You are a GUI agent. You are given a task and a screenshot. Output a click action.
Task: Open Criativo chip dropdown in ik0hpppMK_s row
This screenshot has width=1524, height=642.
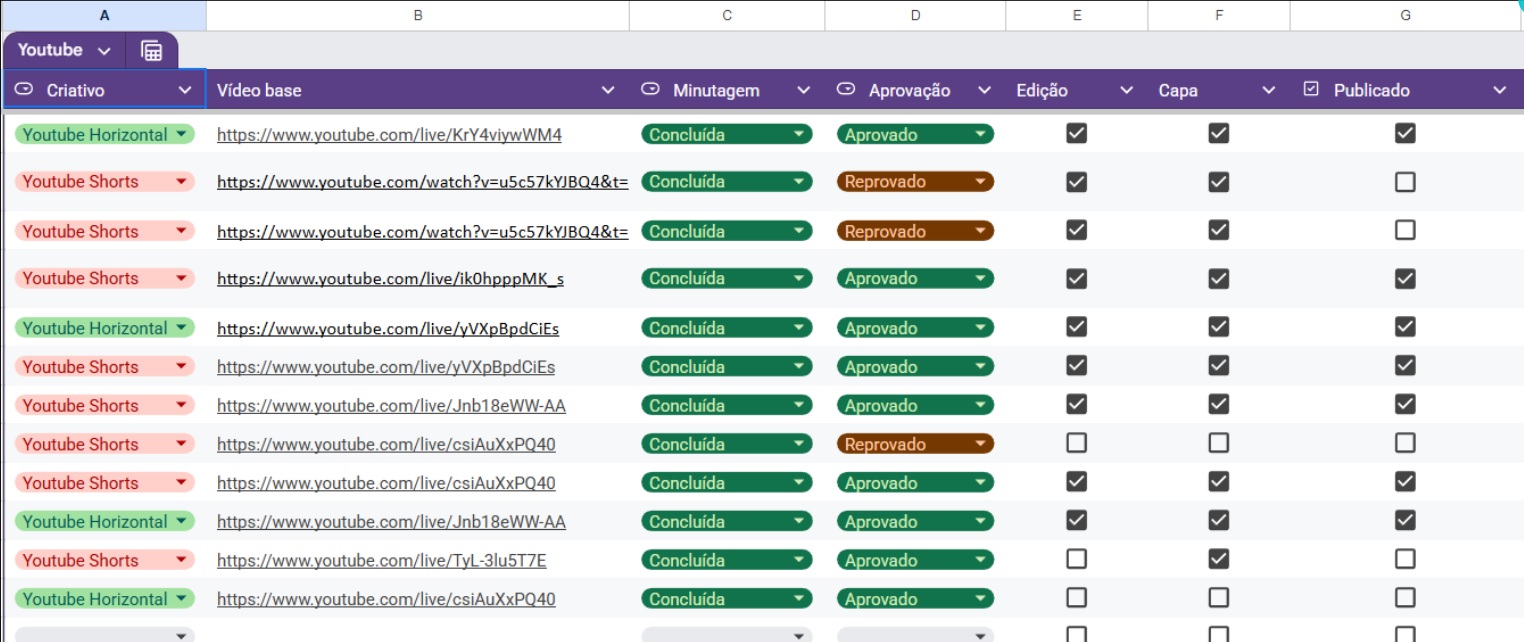coord(181,279)
